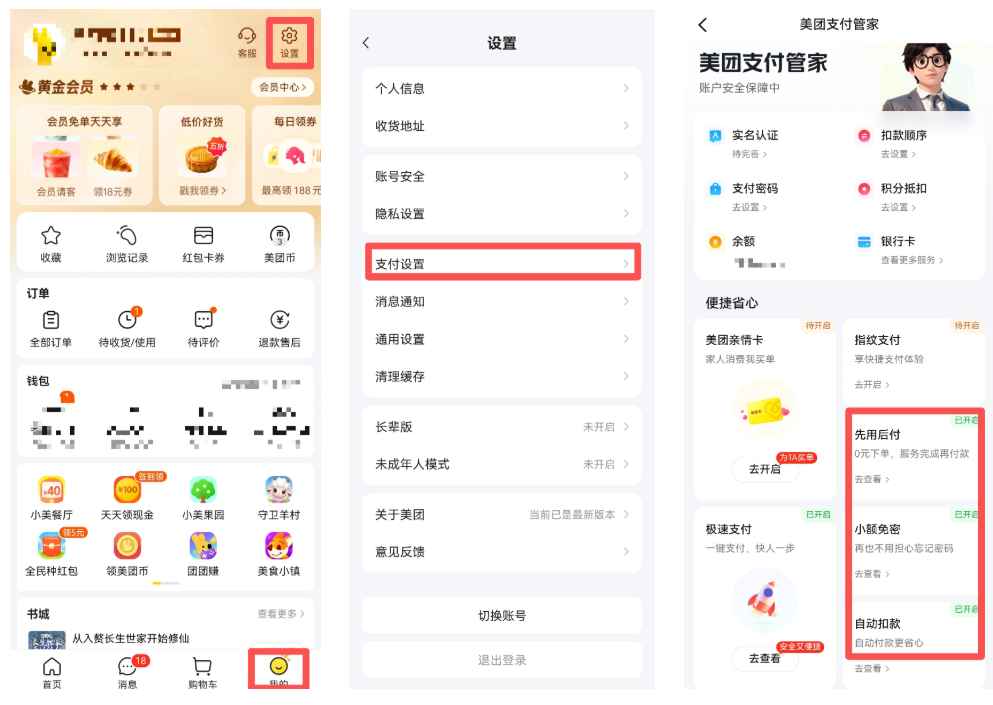Open 退款售后 icon
This screenshot has height=705, width=993.
(279, 320)
